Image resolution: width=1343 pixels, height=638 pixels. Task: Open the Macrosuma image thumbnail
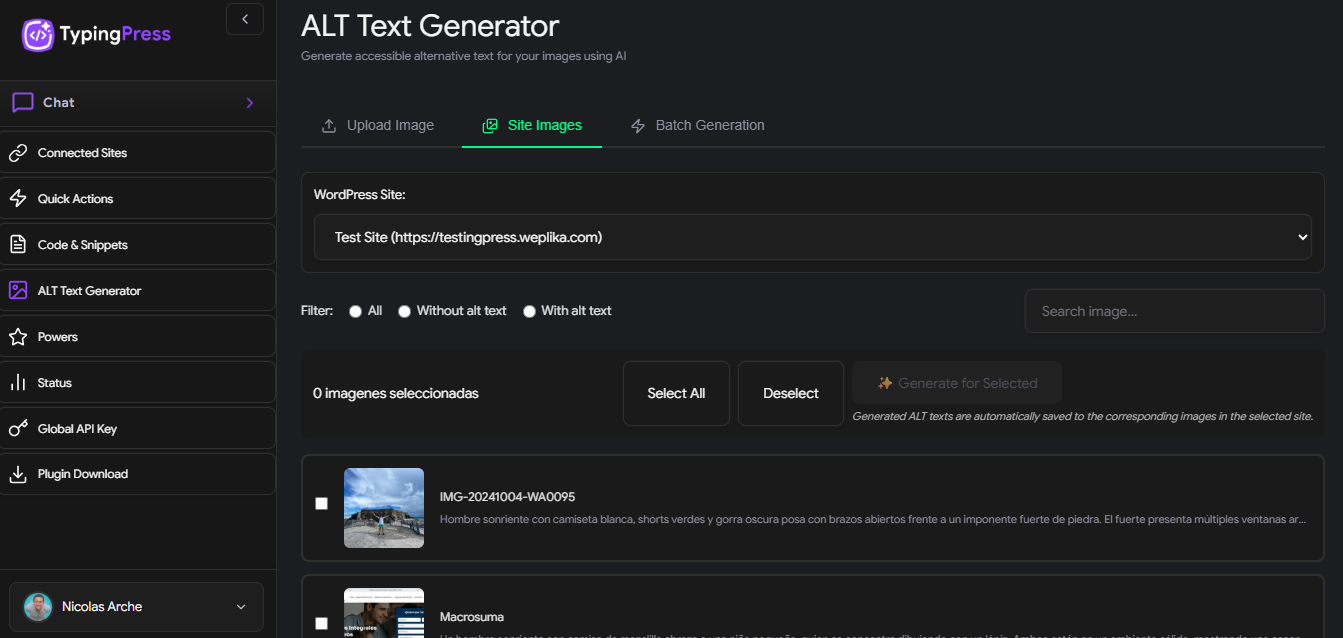384,613
